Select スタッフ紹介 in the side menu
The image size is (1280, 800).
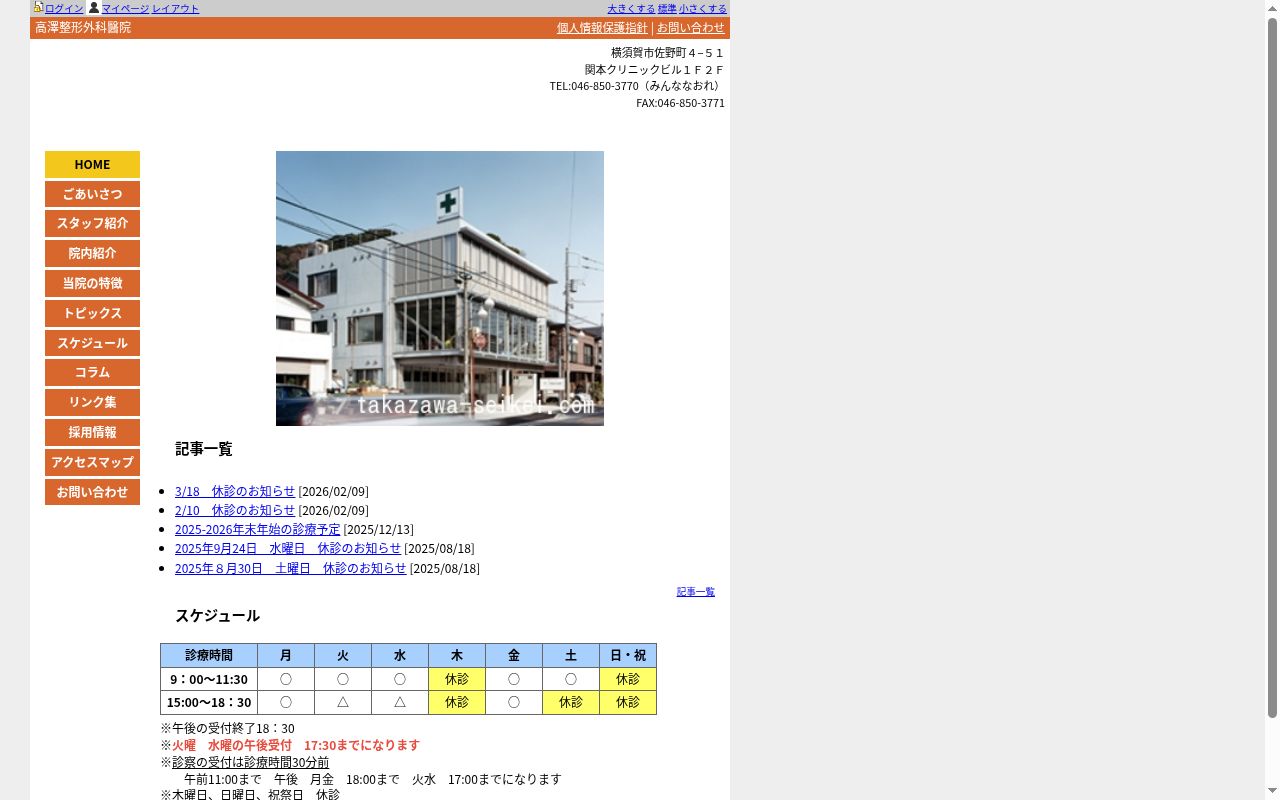[92, 224]
